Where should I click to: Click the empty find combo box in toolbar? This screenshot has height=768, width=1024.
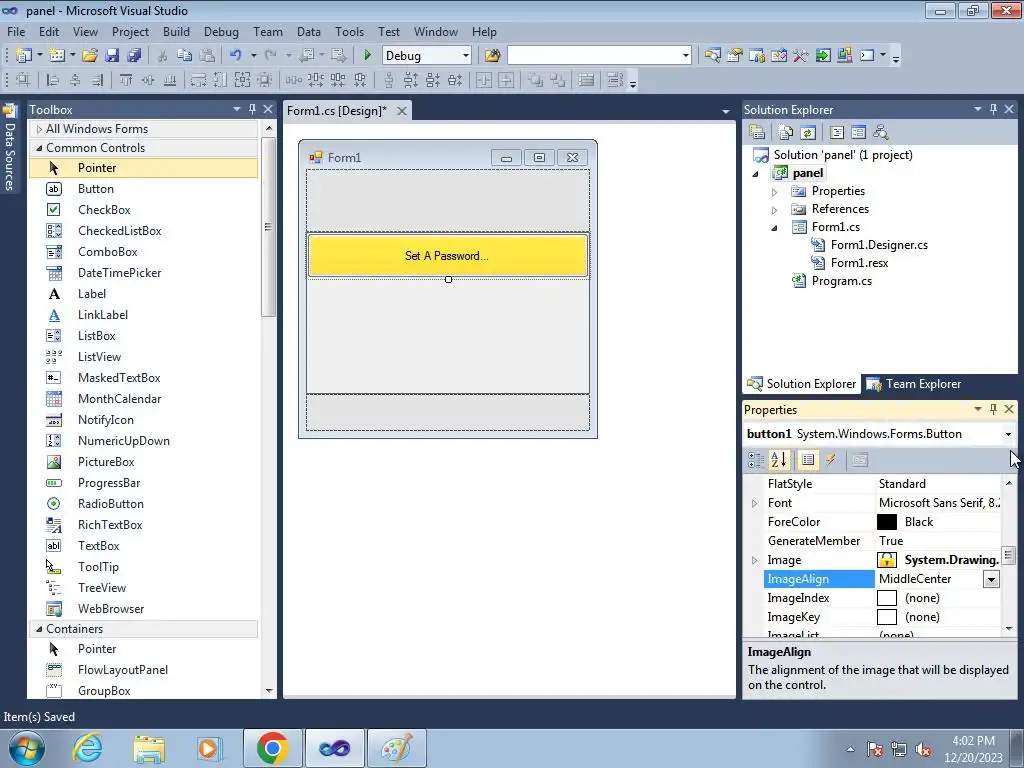coord(599,56)
